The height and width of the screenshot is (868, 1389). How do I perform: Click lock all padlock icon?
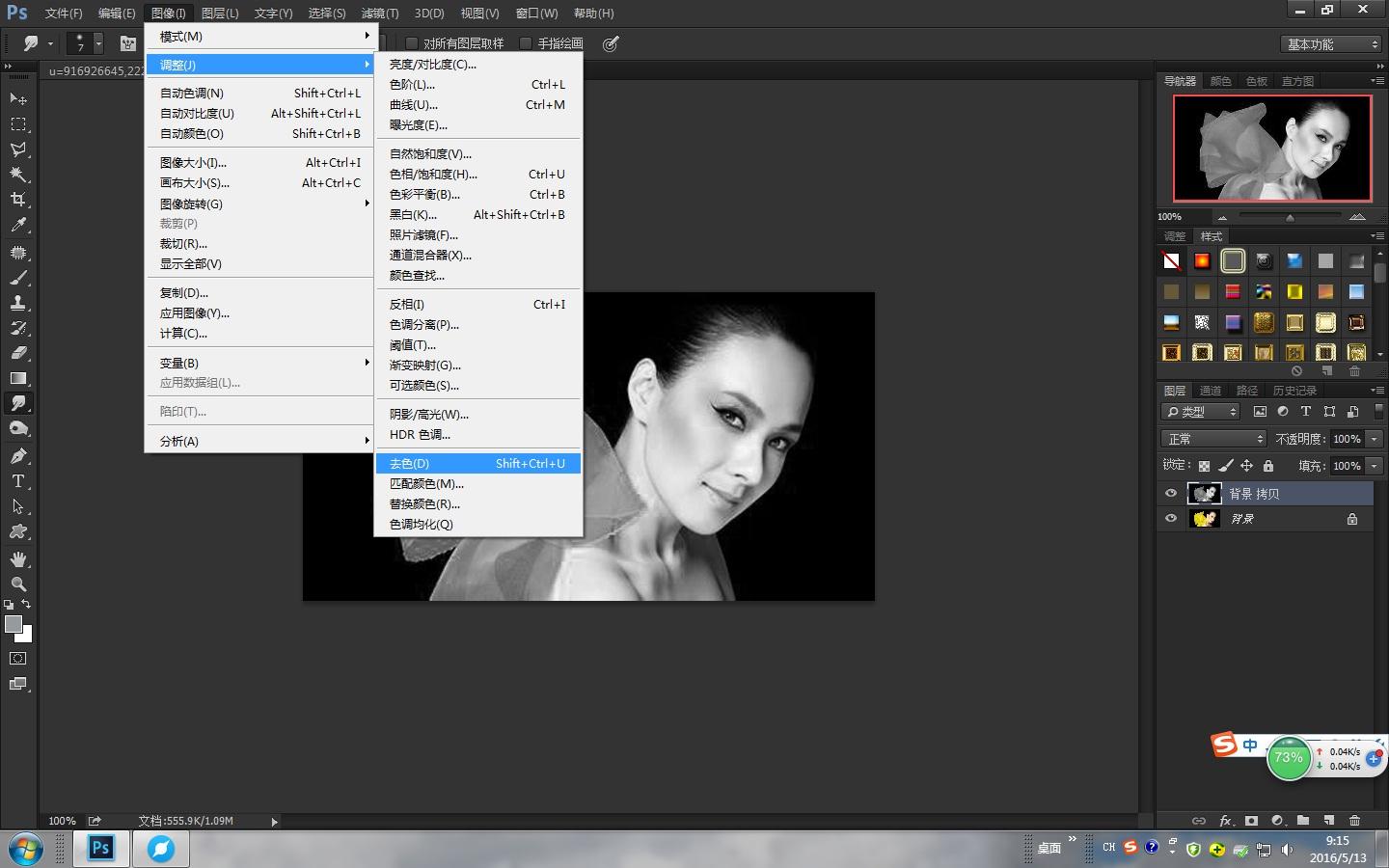pos(1268,466)
